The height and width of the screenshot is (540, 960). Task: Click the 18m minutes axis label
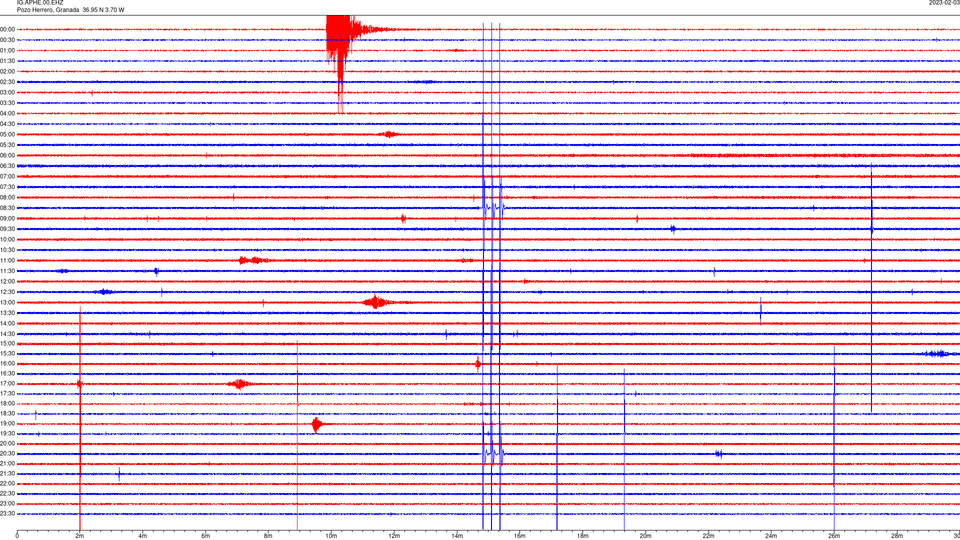582,536
